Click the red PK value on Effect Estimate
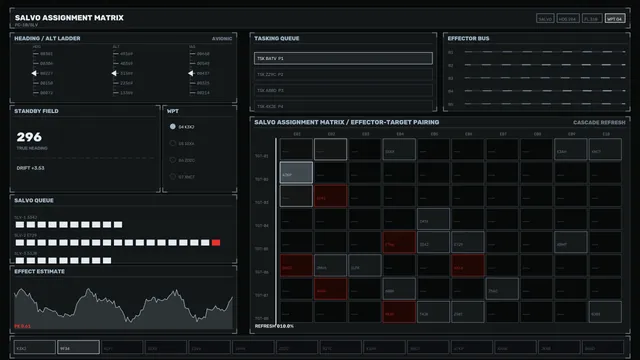640x360 pixels. (22, 326)
